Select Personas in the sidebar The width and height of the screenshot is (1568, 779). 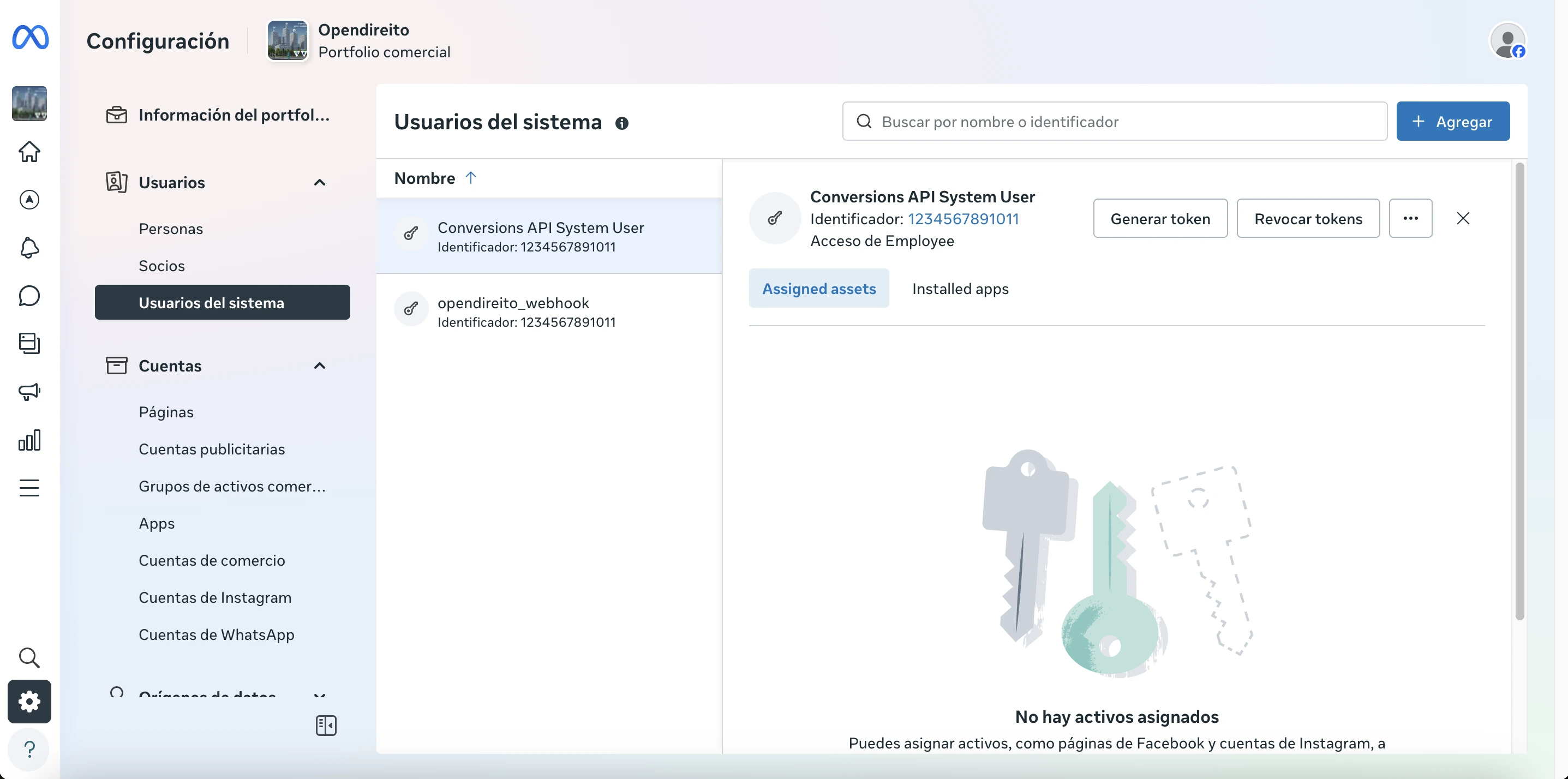pyautogui.click(x=171, y=229)
